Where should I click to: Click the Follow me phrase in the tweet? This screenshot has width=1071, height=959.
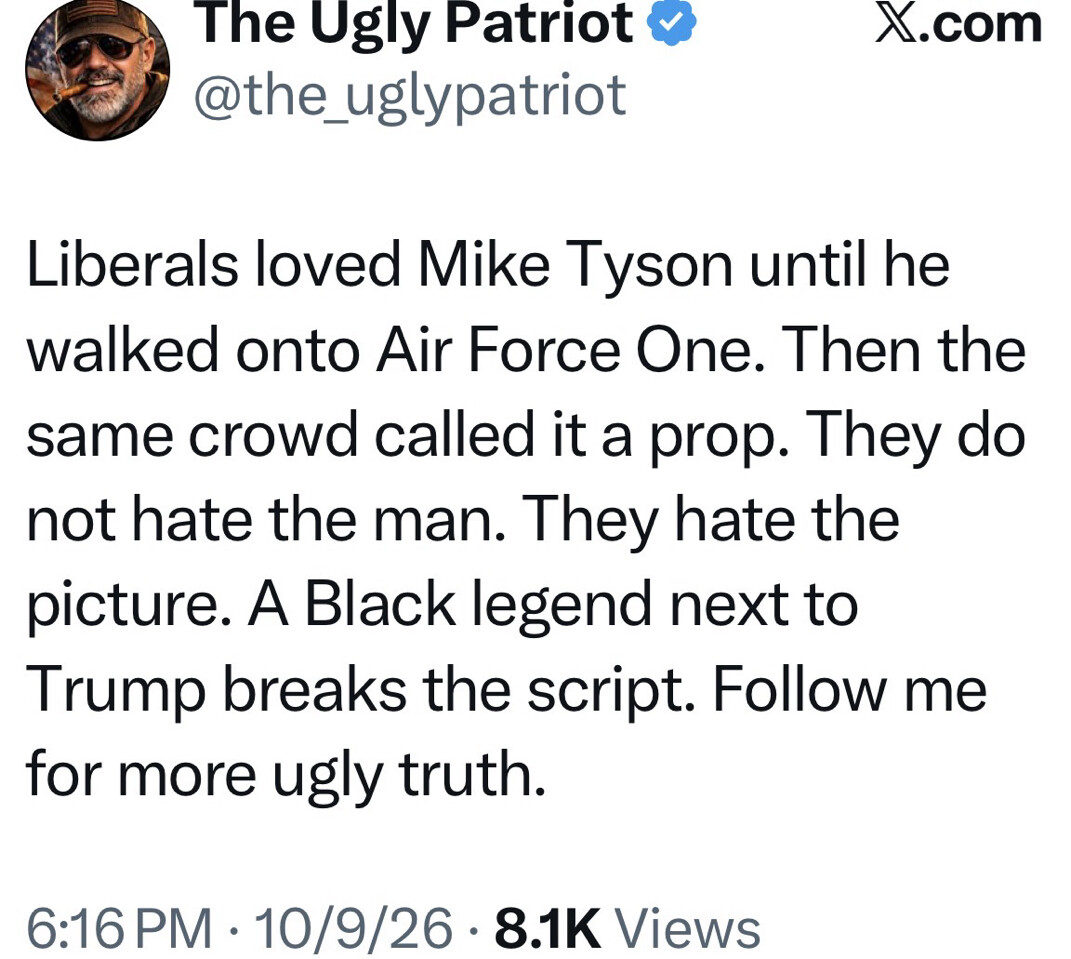850,689
